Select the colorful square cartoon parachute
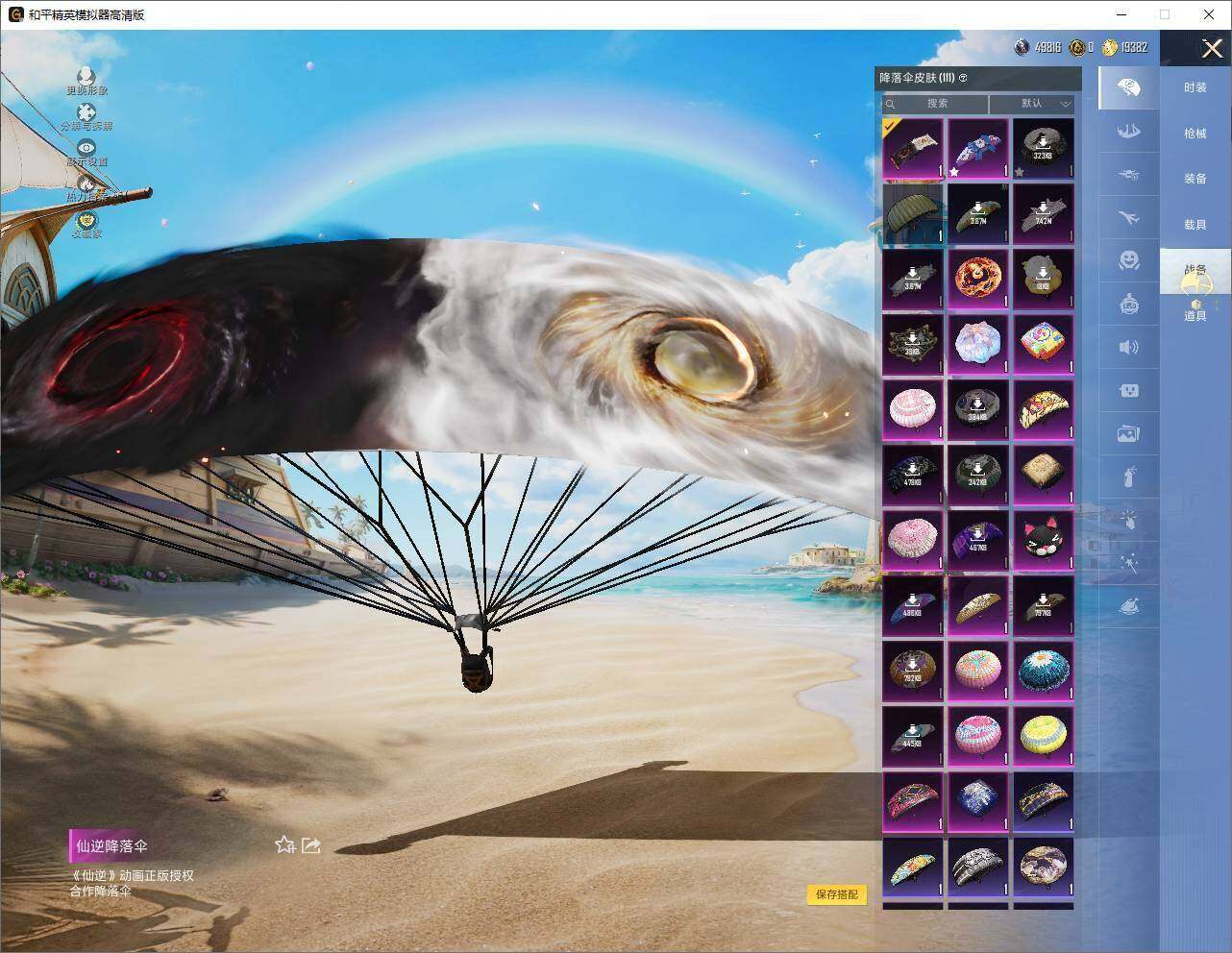 click(1044, 344)
